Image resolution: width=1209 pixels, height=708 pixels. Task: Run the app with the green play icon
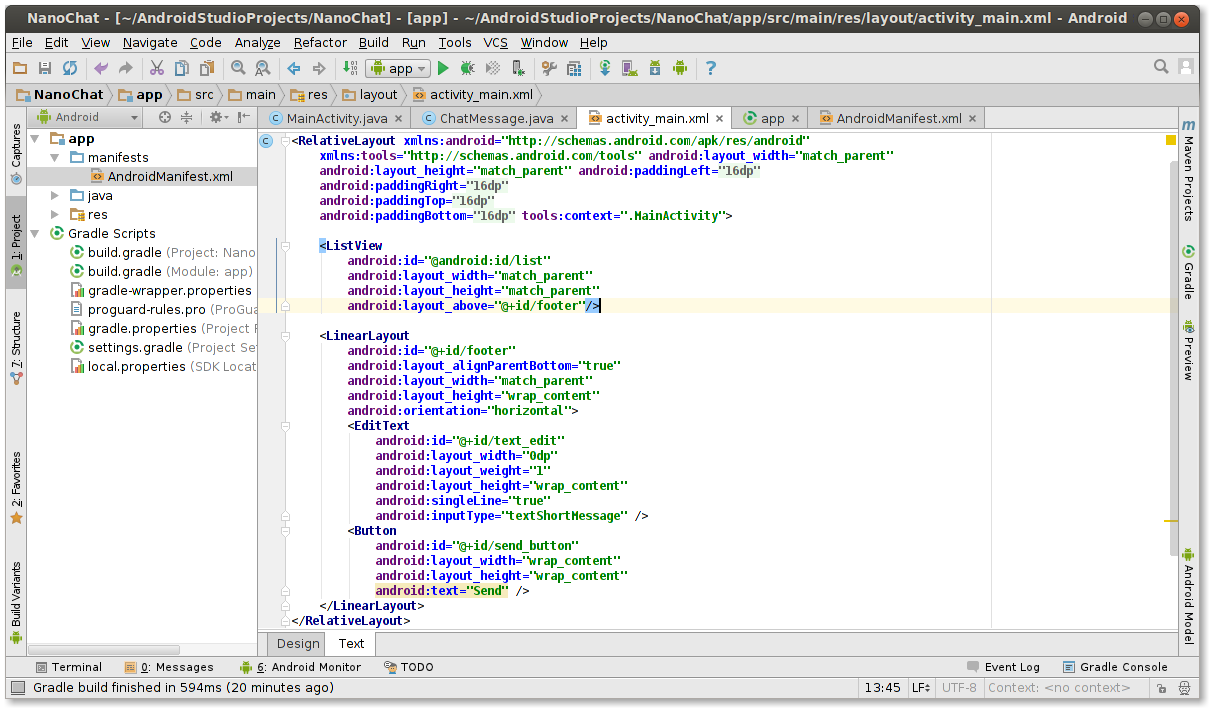tap(443, 68)
